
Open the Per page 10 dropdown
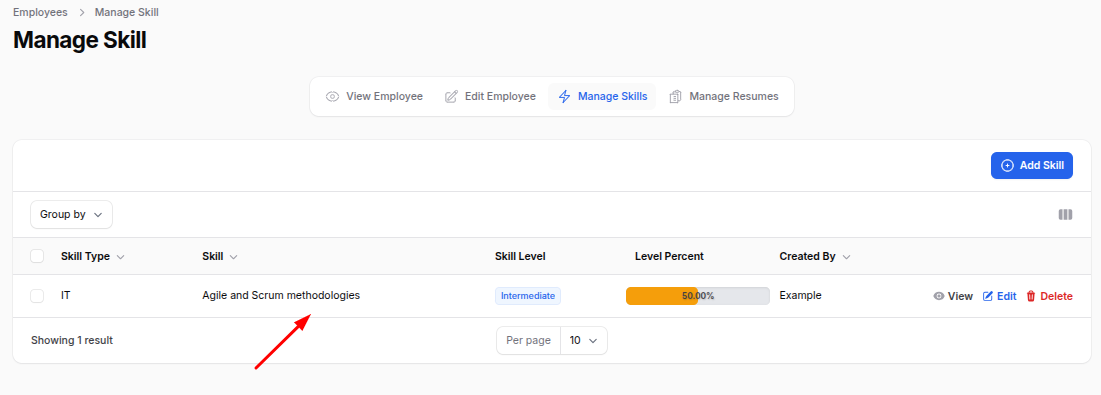584,340
